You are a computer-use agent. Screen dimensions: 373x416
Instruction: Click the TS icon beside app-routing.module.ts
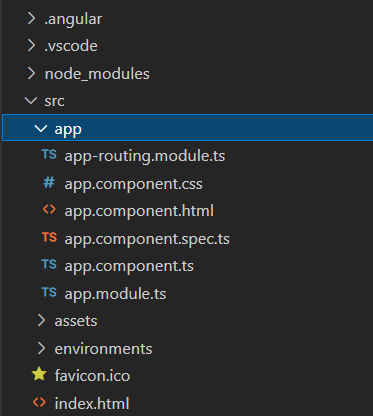[x=49, y=155]
